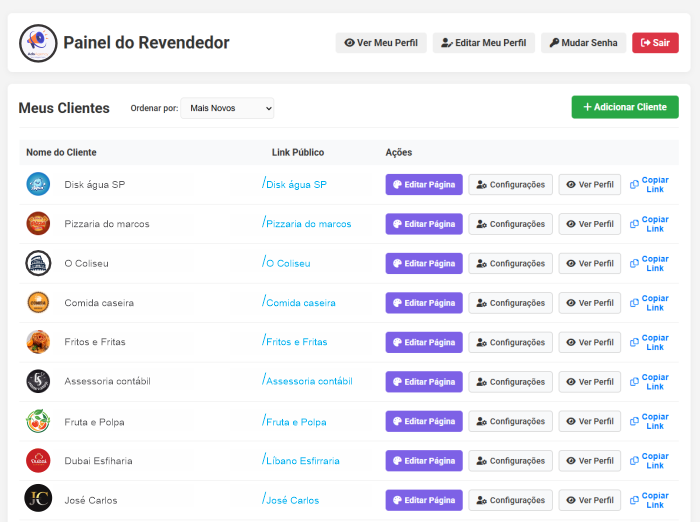Open the /José Carlos public link
This screenshot has height=522, width=700.
(x=291, y=500)
